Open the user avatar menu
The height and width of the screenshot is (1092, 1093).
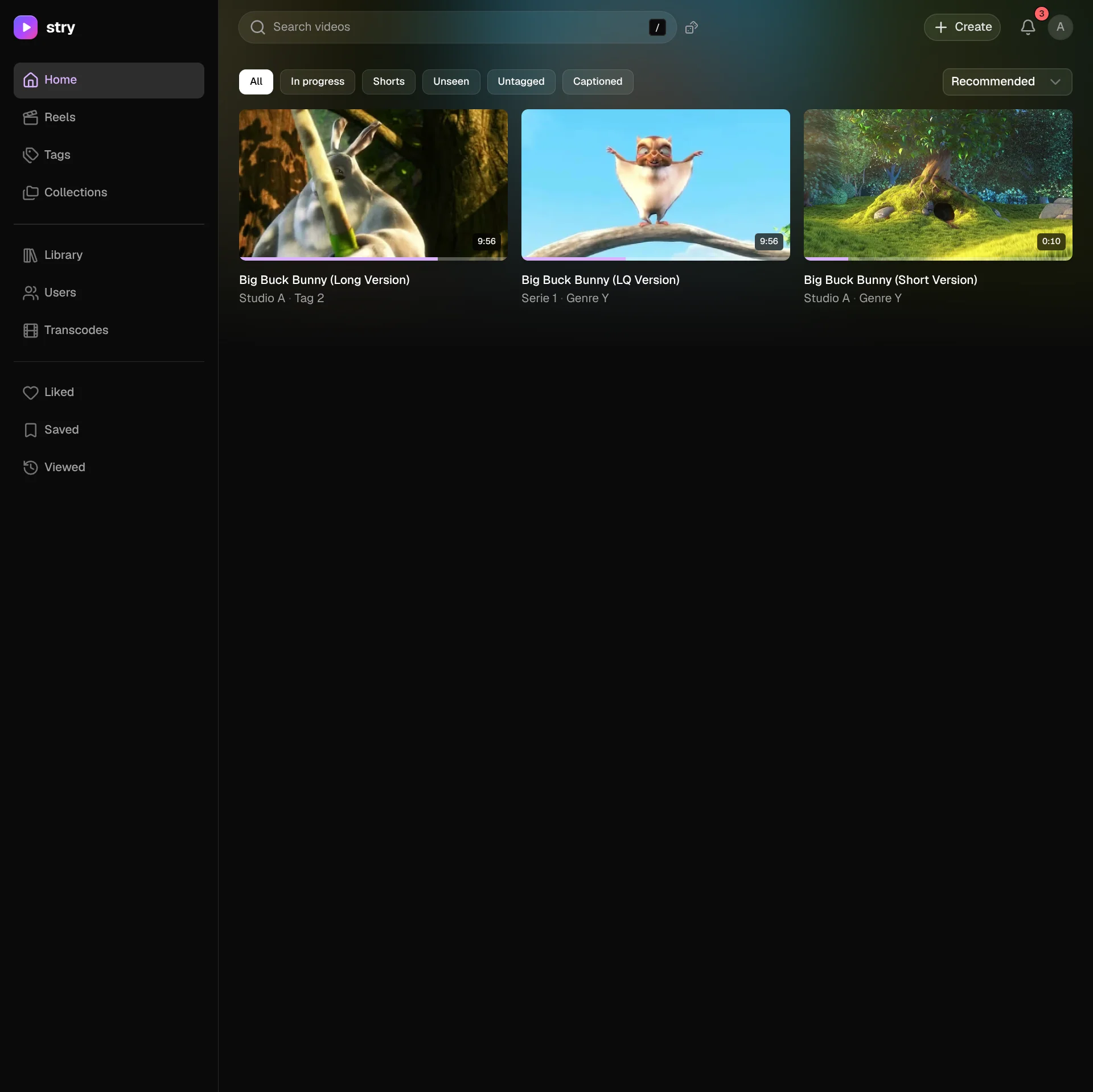point(1060,27)
